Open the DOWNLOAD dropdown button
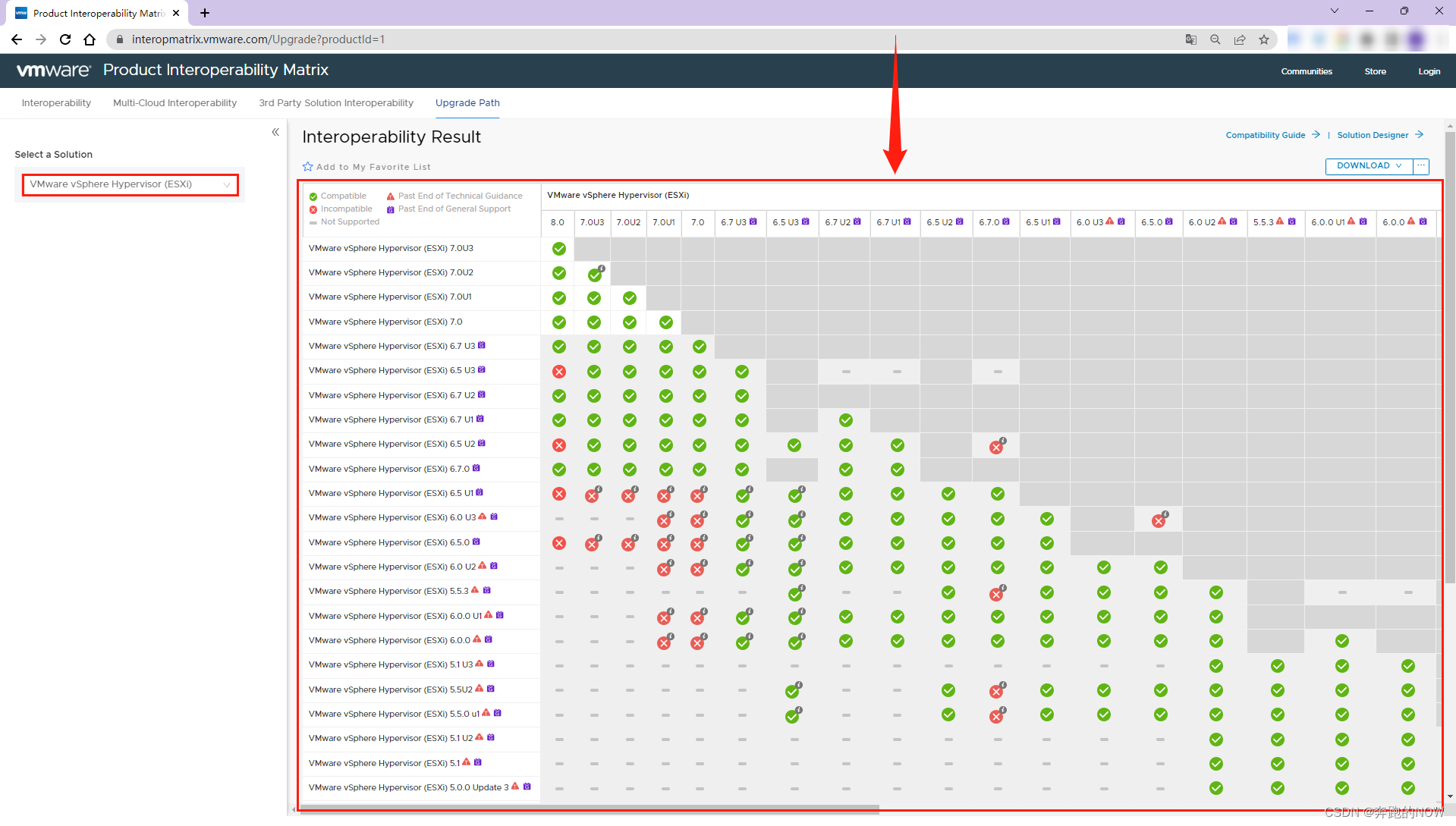Viewport: 1456px width, 826px height. pyautogui.click(x=1369, y=166)
